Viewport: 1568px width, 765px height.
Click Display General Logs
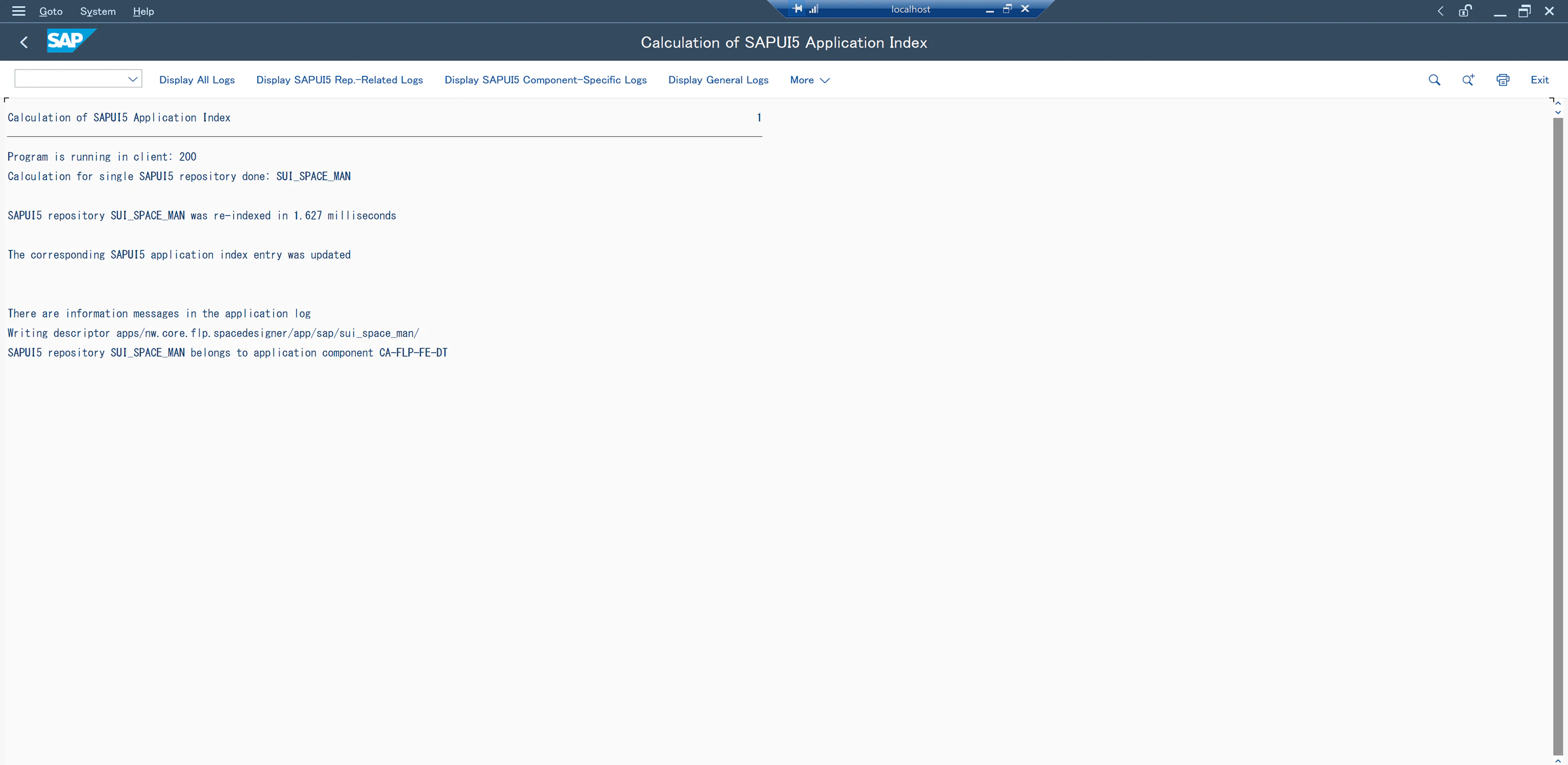(x=718, y=80)
